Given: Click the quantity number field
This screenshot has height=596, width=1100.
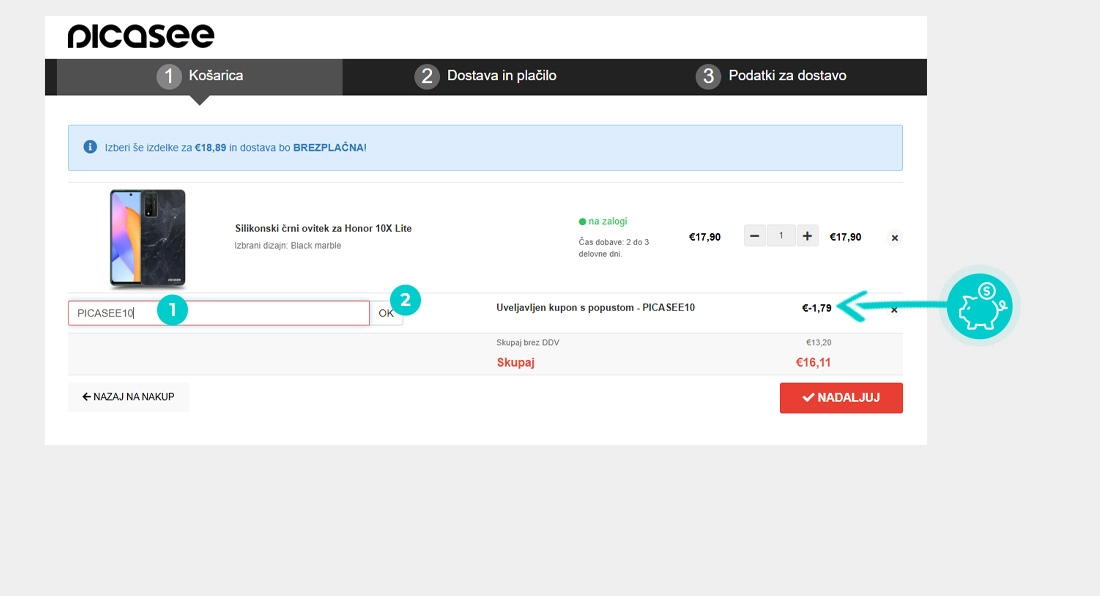Looking at the screenshot, I should click(x=781, y=236).
